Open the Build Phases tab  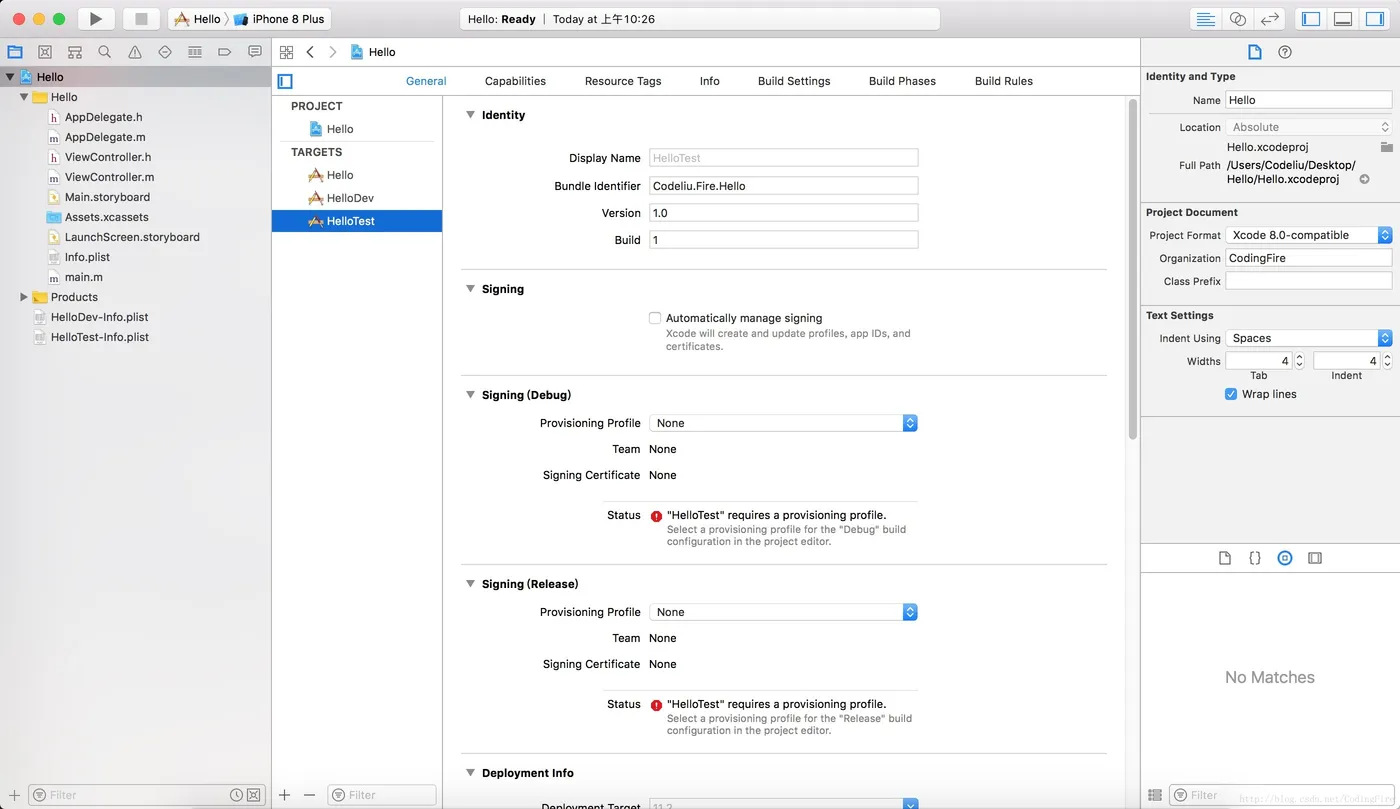click(902, 81)
